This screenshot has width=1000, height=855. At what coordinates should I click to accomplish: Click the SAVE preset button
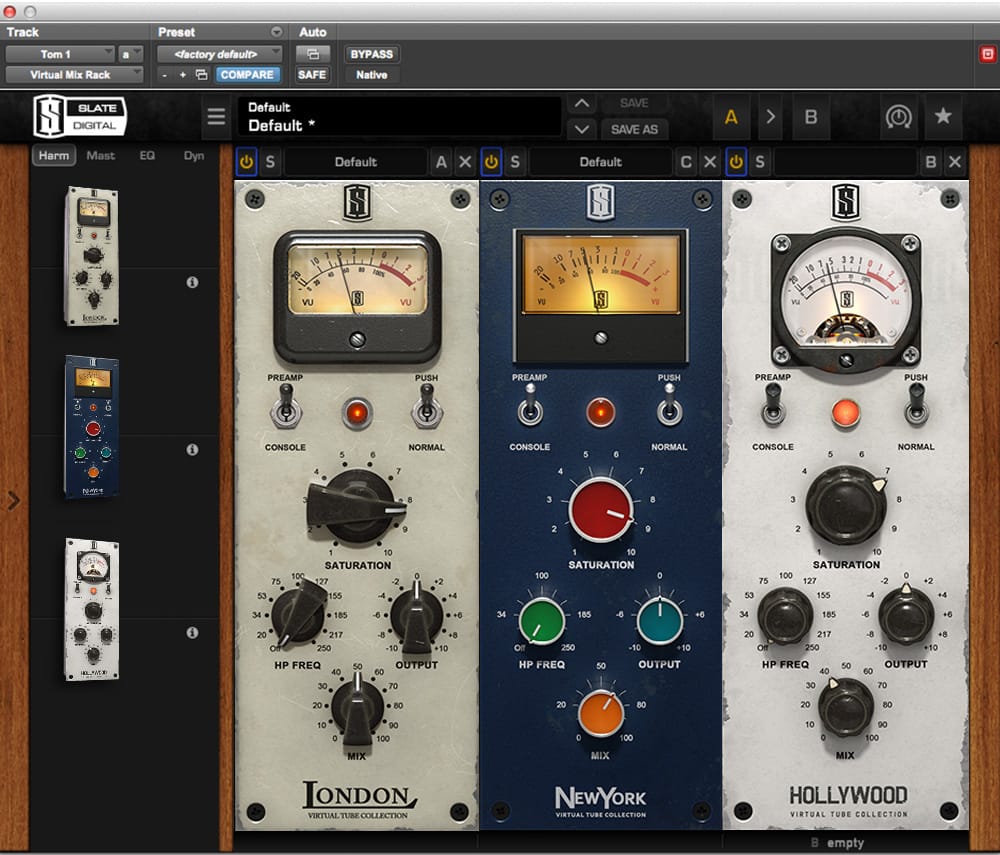[634, 103]
